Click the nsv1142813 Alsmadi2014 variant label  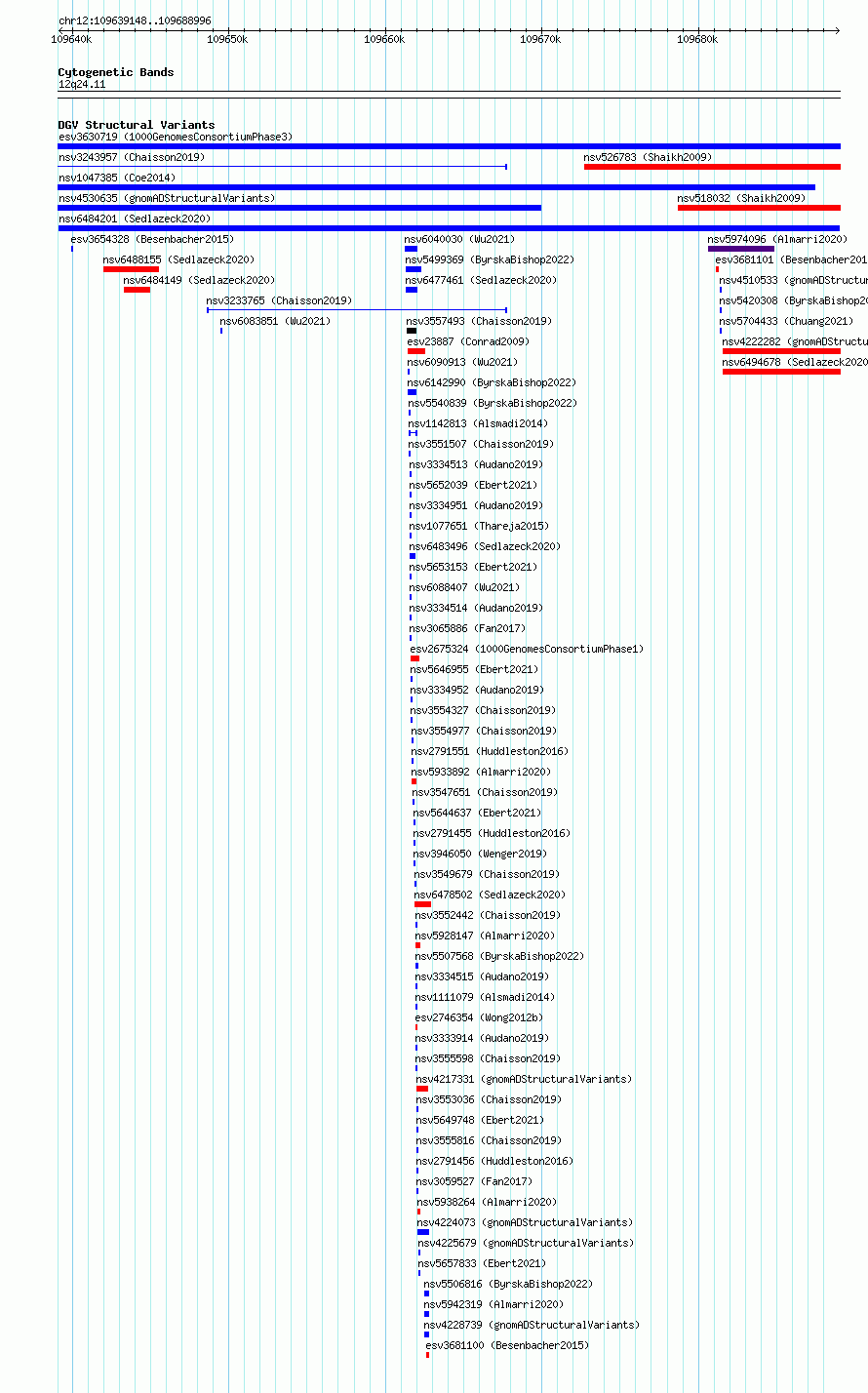pyautogui.click(x=479, y=423)
